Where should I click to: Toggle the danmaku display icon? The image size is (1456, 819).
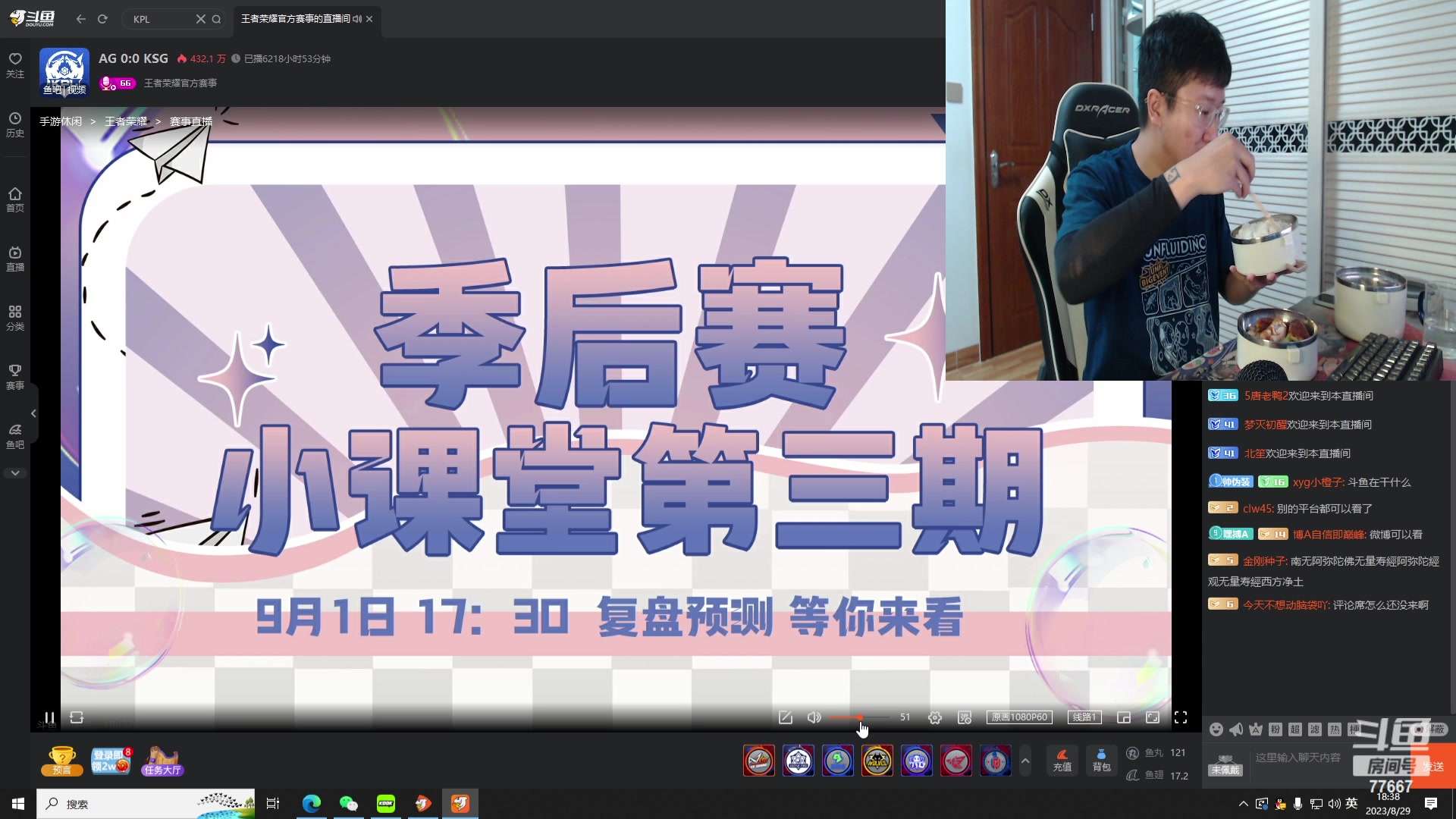965,717
